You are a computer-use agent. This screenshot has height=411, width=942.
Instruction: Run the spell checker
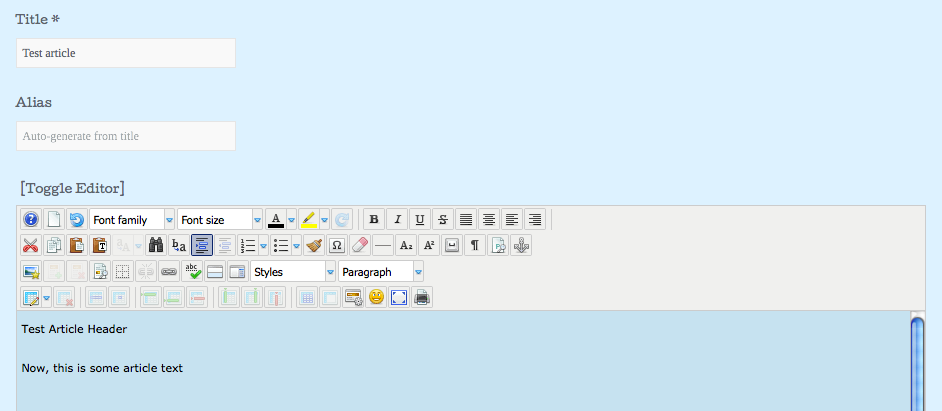click(x=193, y=271)
